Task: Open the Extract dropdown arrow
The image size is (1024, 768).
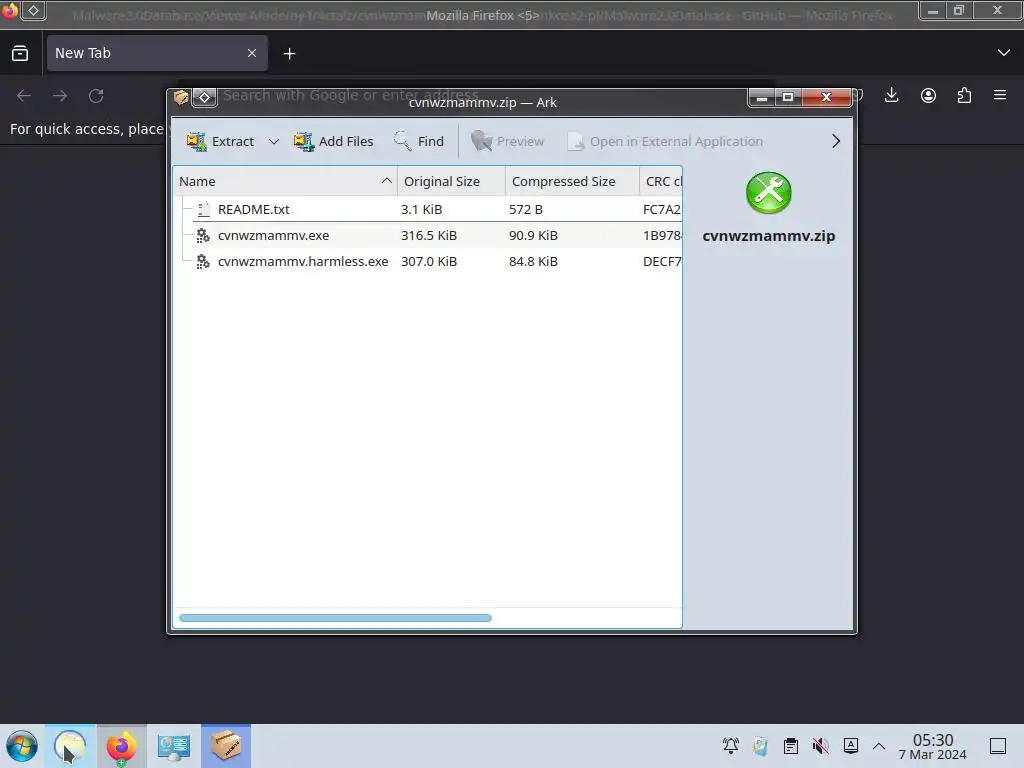Action: 274,141
